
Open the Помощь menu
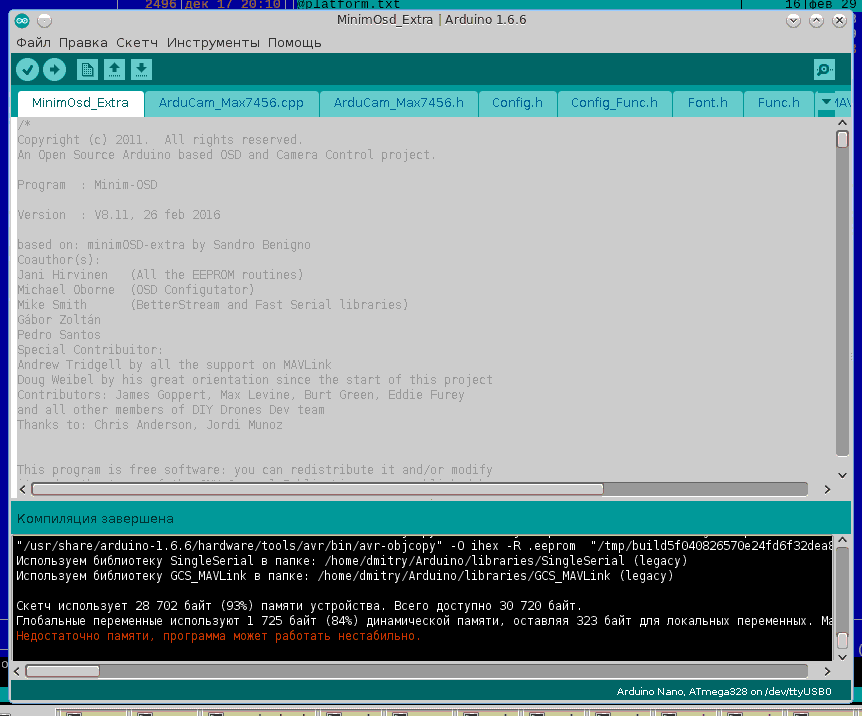click(x=295, y=43)
